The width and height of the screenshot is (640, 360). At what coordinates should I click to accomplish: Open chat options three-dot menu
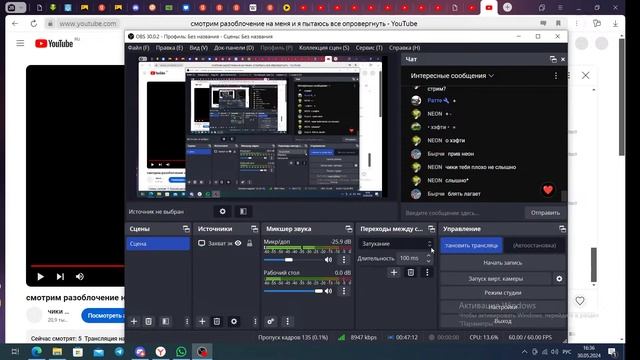556,76
